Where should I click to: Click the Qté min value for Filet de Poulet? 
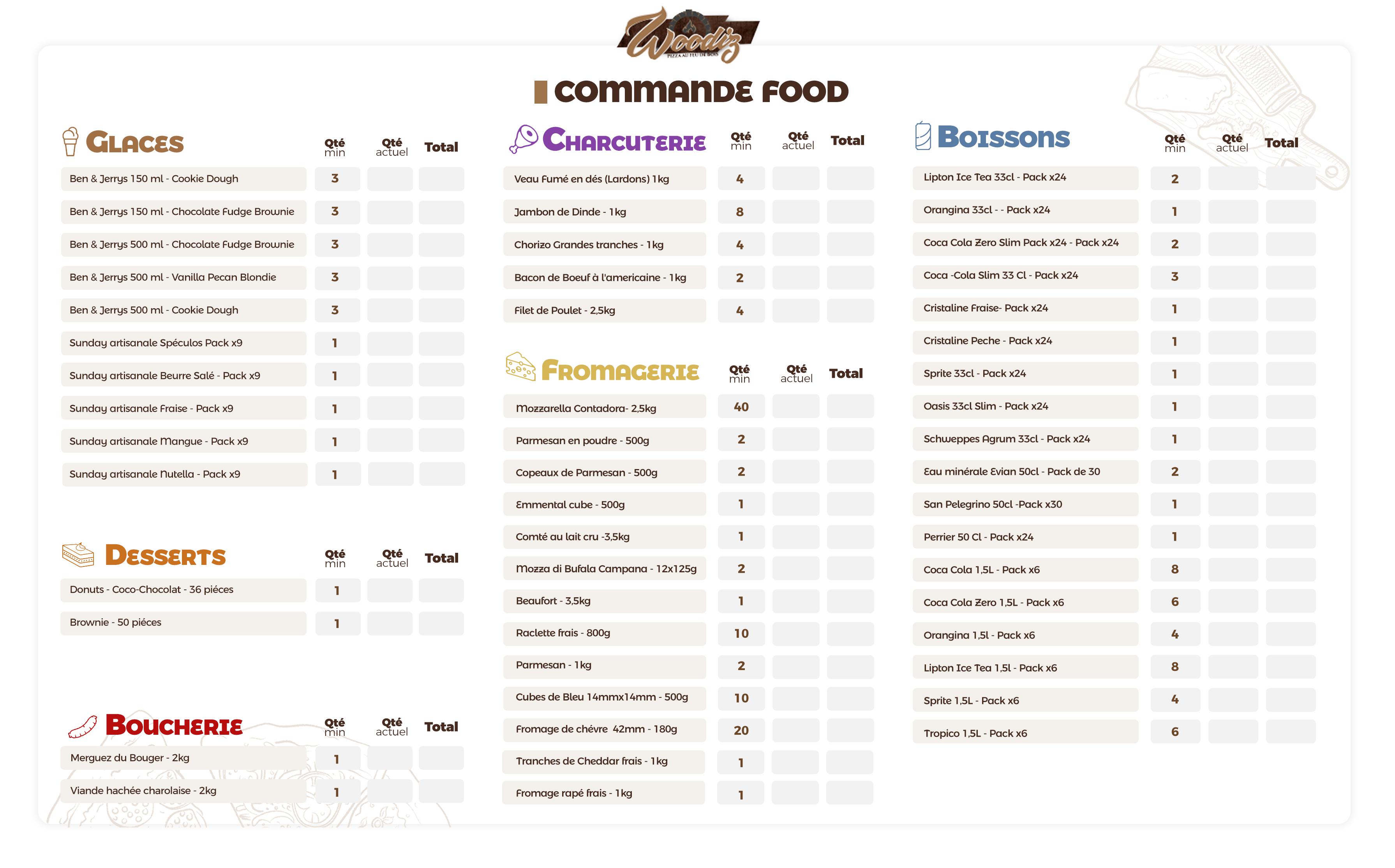[741, 311]
